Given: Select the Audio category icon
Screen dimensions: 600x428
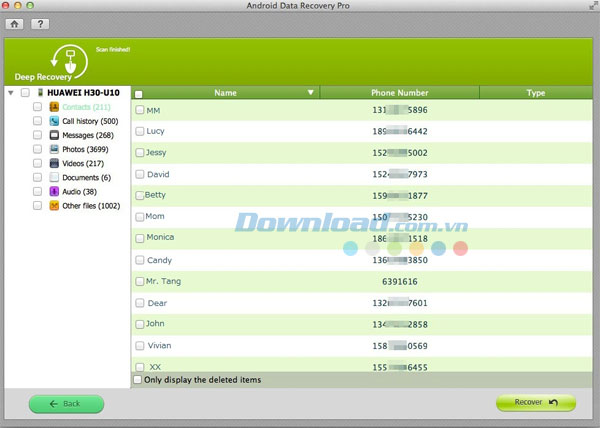Looking at the screenshot, I should 54,191.
